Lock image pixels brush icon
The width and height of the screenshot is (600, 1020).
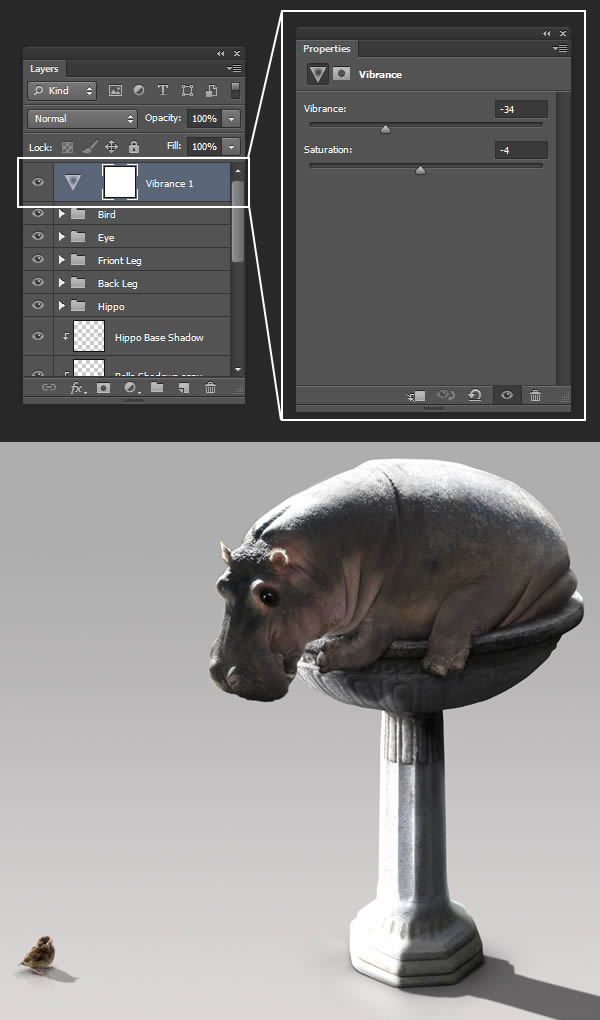(x=89, y=147)
